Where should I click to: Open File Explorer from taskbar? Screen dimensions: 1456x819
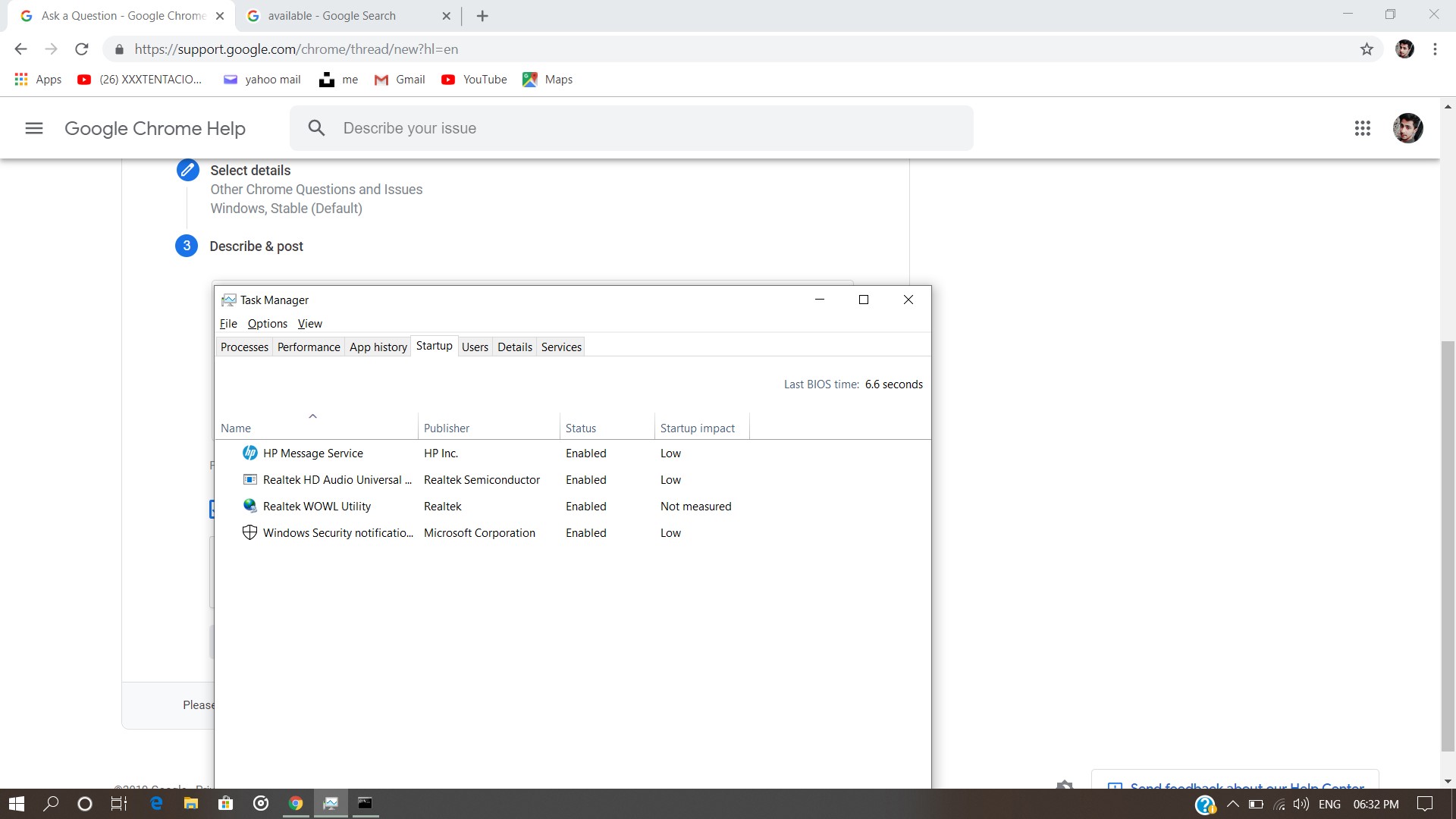[191, 804]
